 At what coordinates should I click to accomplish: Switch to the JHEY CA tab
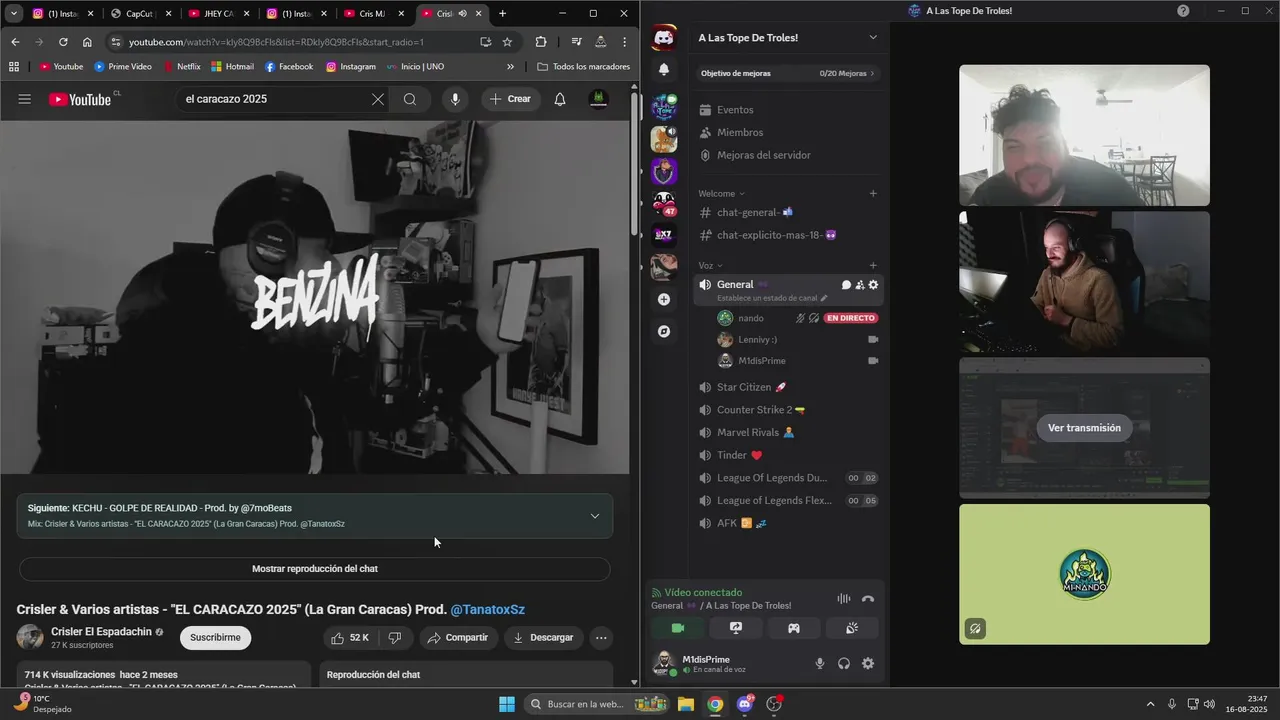click(217, 14)
